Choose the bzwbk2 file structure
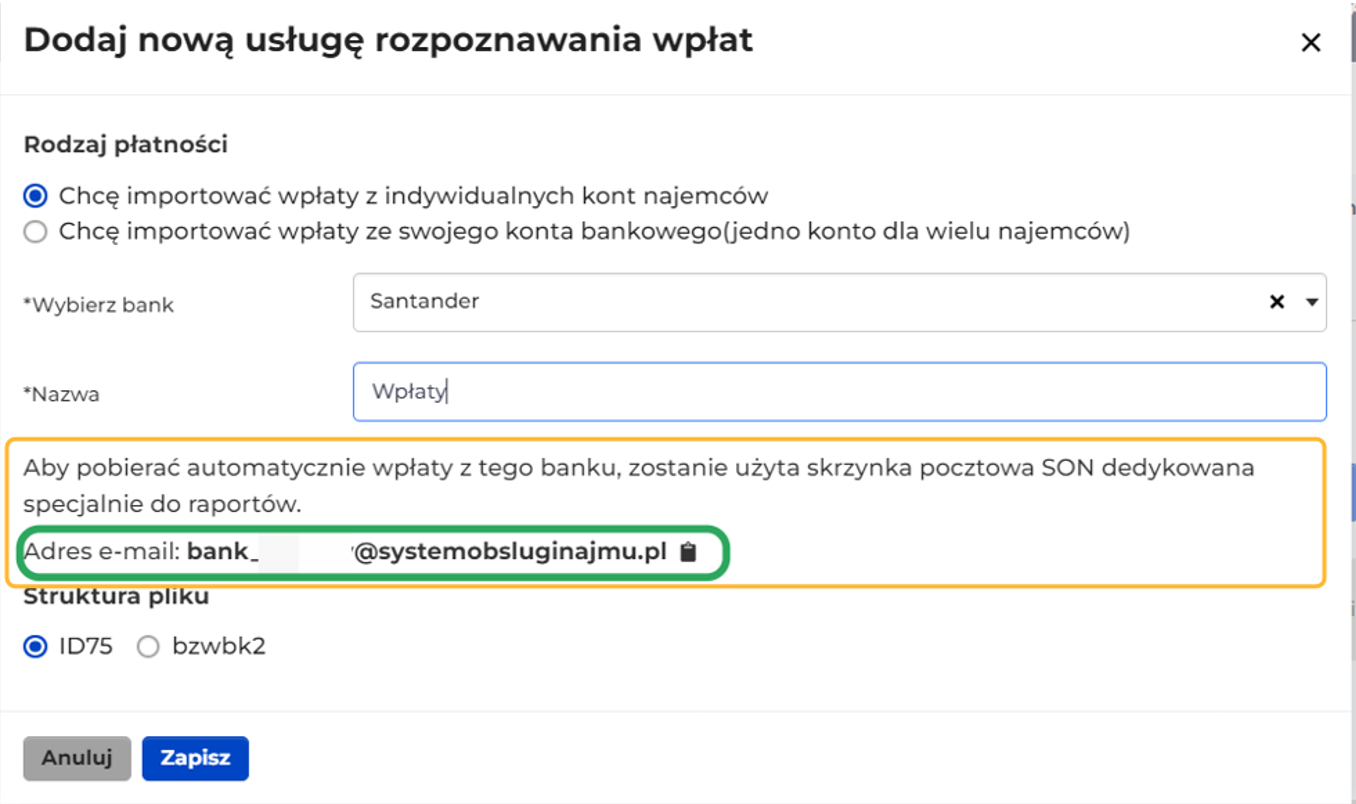1356x804 pixels. click(x=148, y=646)
